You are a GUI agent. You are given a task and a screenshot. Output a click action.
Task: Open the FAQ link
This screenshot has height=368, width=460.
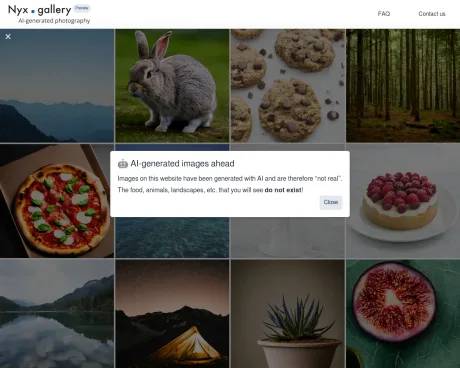click(x=384, y=14)
